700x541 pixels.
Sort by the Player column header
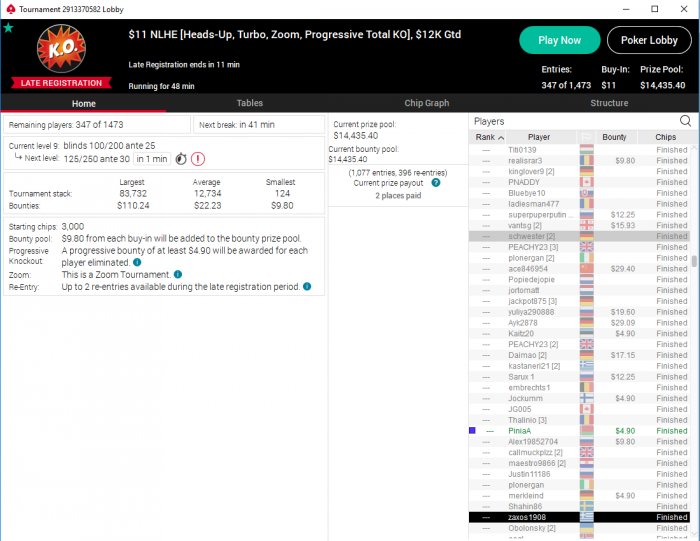pyautogui.click(x=539, y=137)
